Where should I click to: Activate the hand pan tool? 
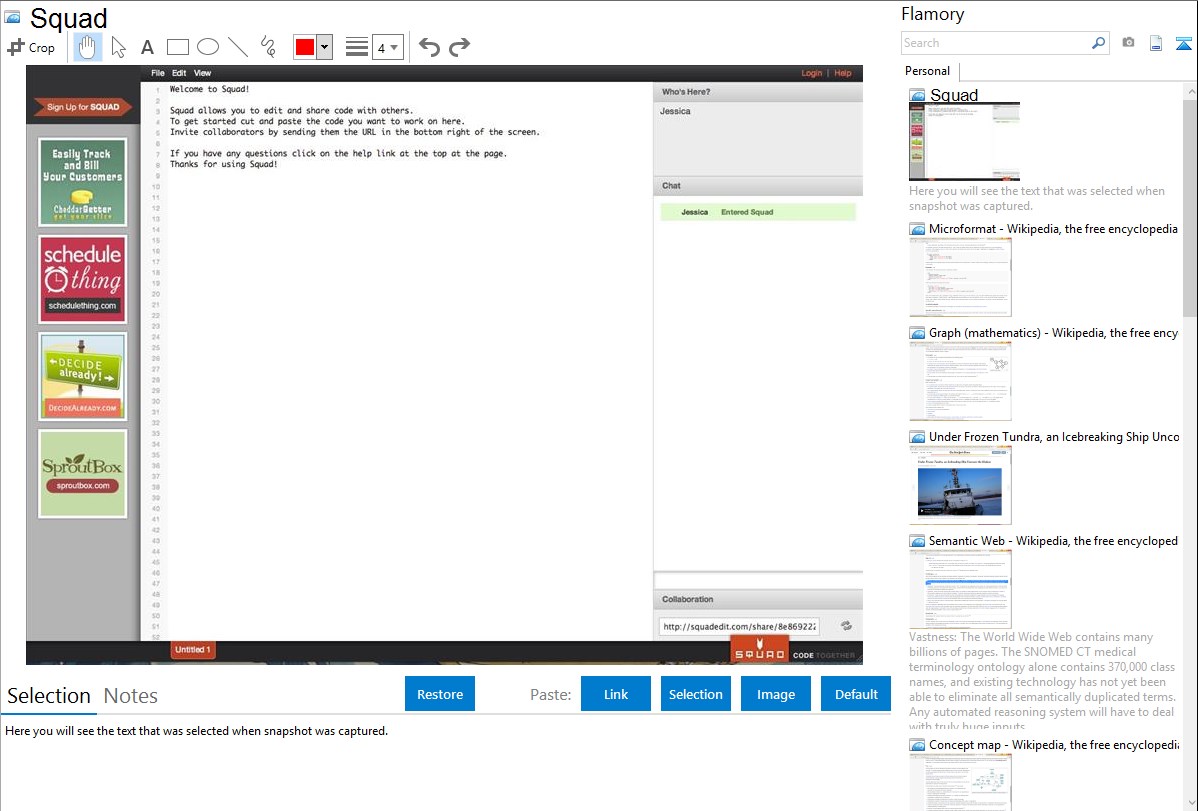[87, 47]
